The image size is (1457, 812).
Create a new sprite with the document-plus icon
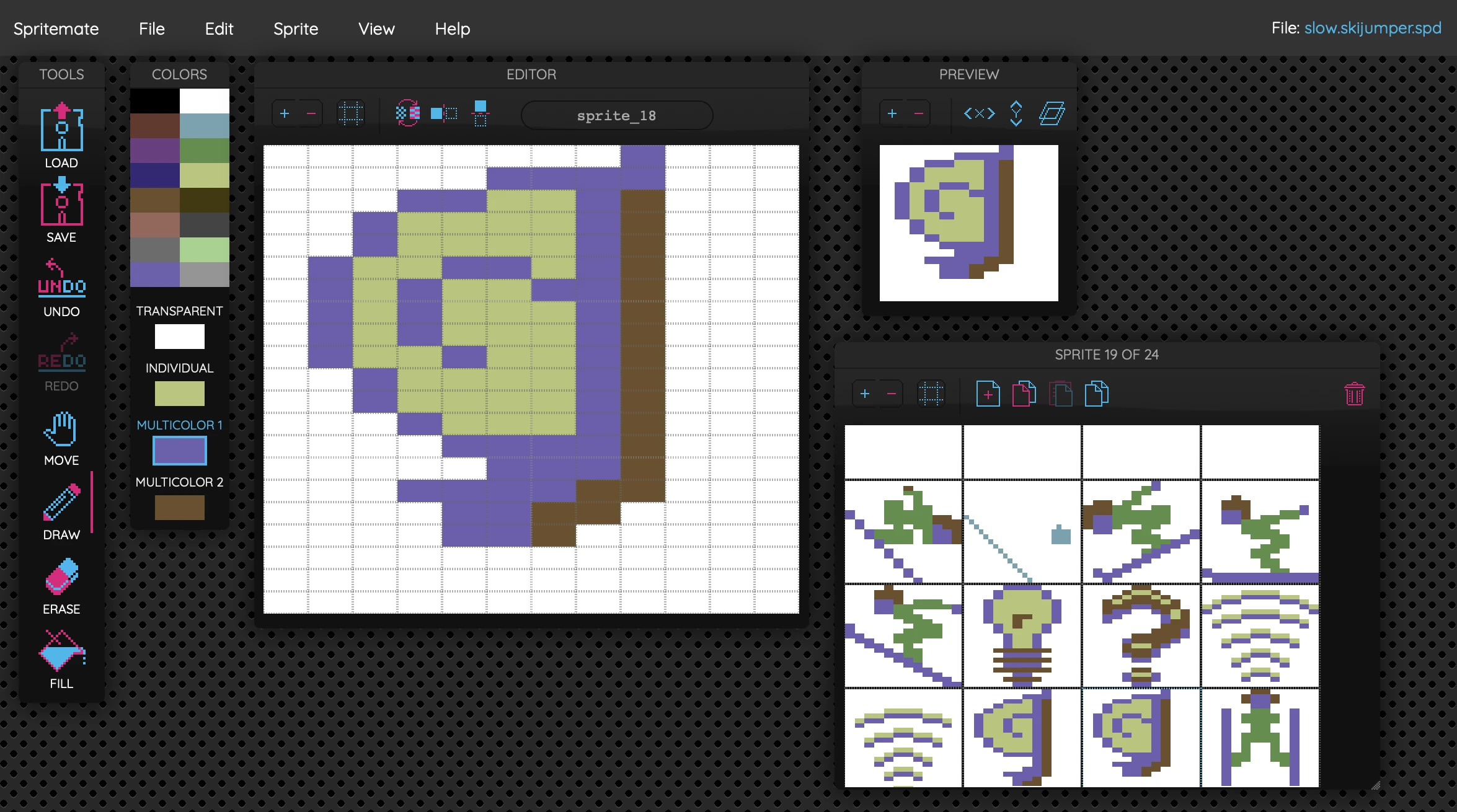988,393
